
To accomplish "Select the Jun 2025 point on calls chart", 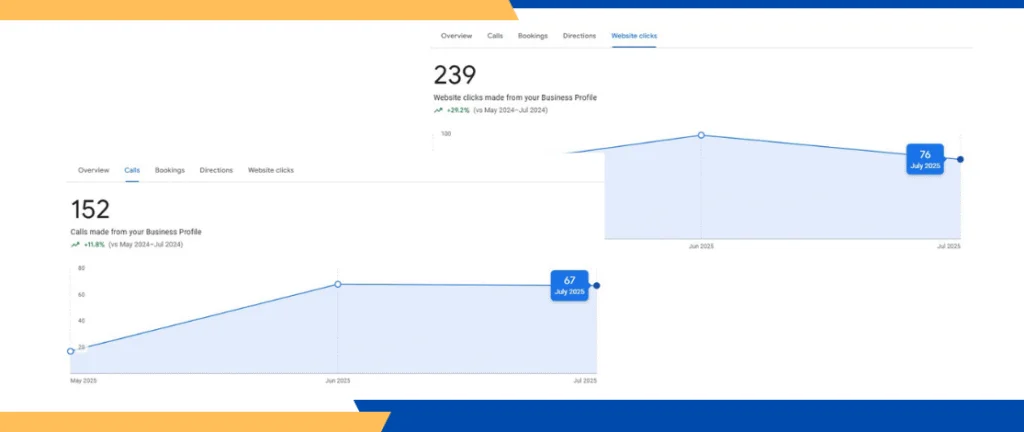I will click(x=338, y=285).
